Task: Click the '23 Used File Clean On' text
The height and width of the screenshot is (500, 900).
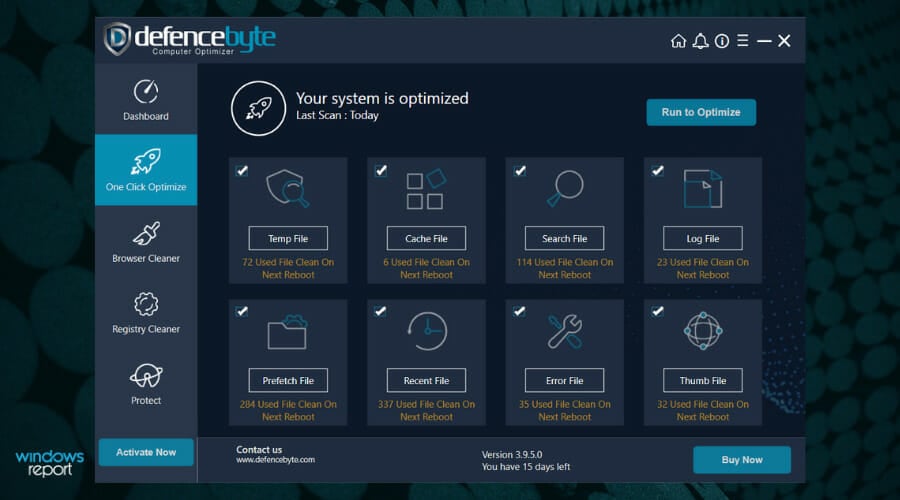Action: (703, 262)
